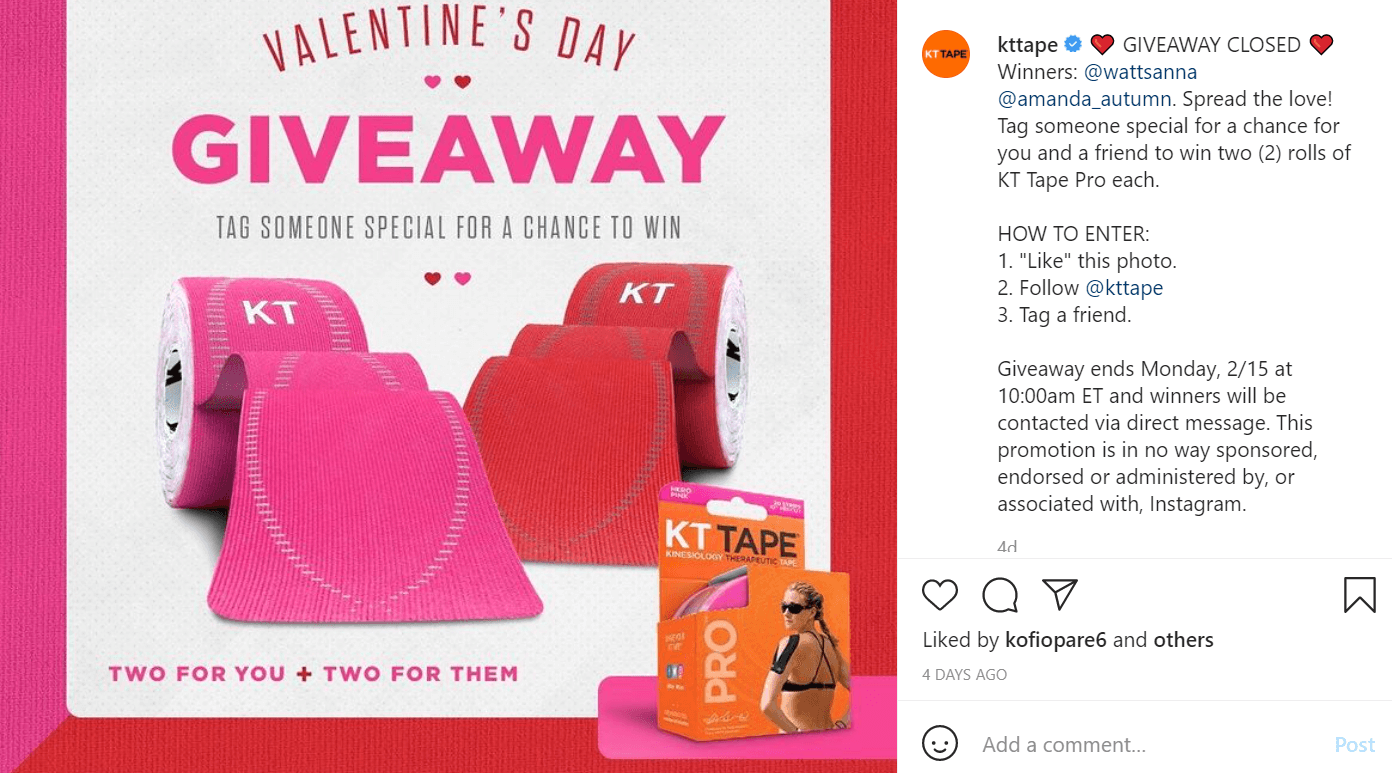Click the Post comment button
The height and width of the screenshot is (773, 1392).
(1355, 744)
